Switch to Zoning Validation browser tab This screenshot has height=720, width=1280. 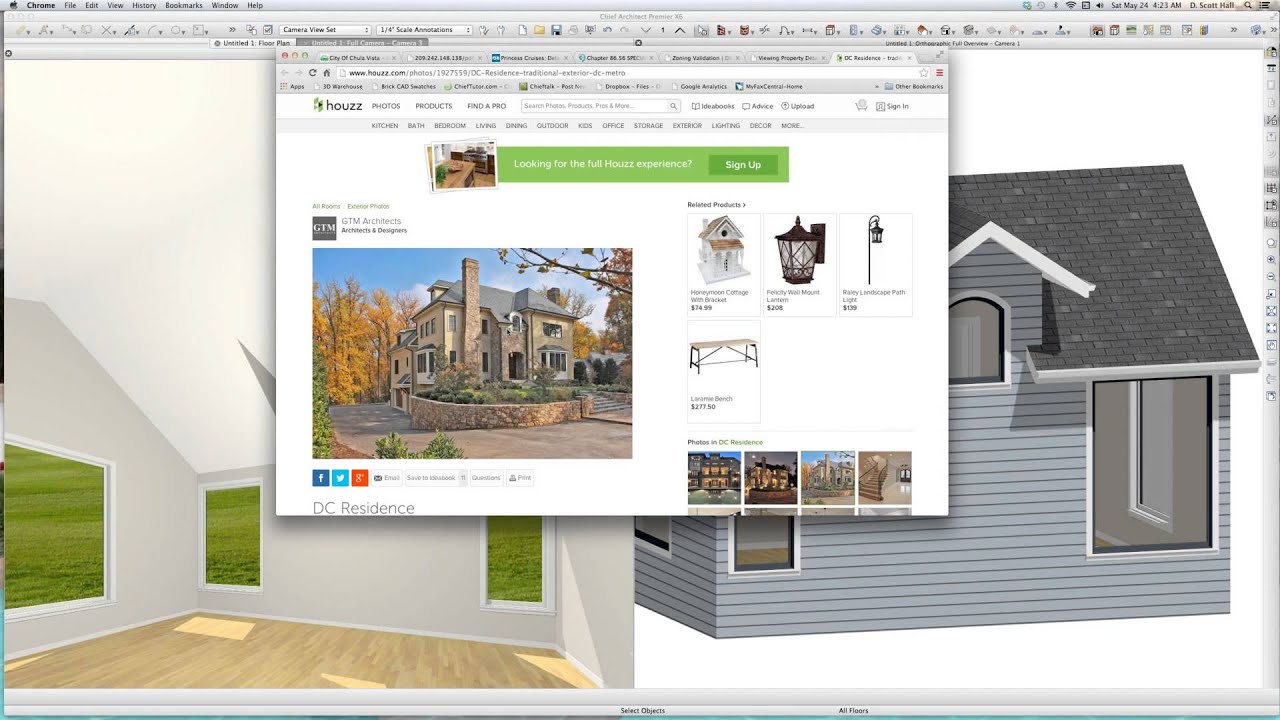(703, 58)
